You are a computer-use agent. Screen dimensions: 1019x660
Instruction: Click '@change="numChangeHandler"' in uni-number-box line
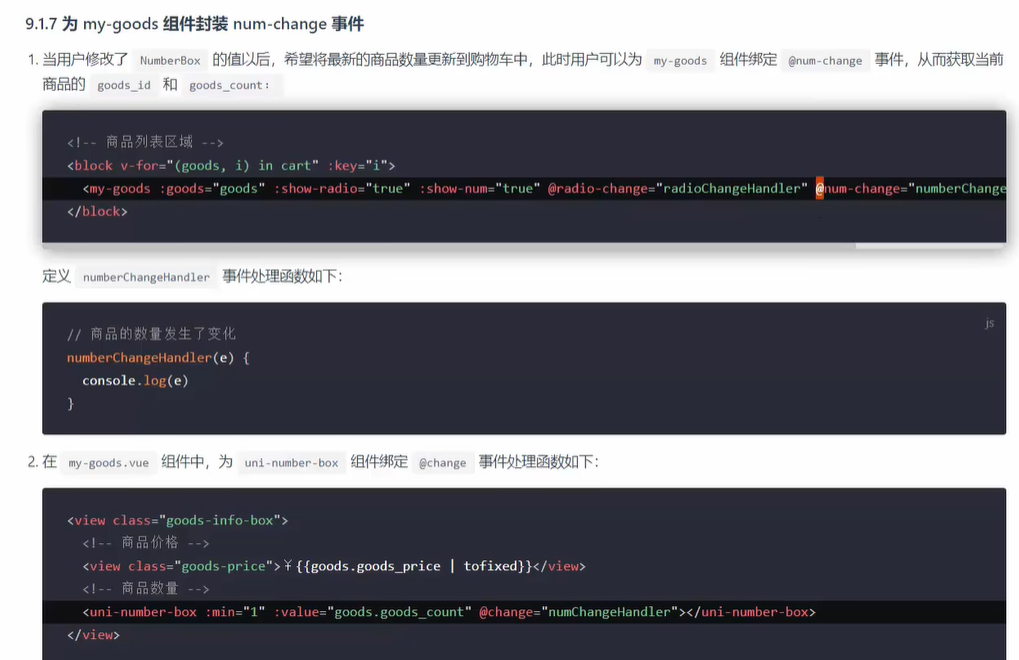[x=578, y=612]
